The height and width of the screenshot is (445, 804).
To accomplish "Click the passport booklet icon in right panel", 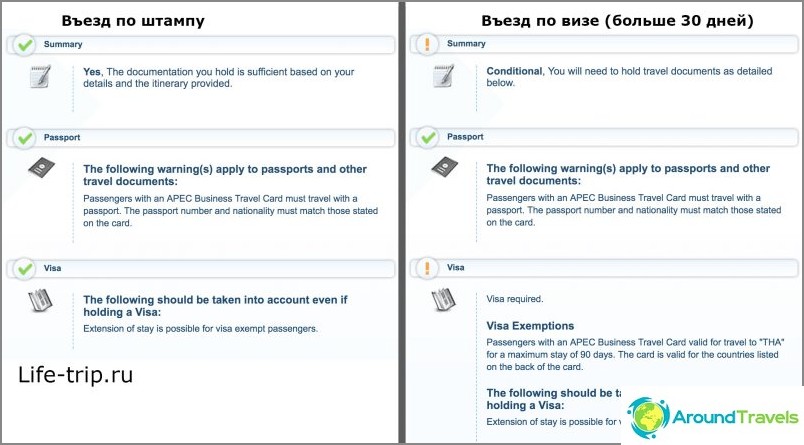I will [x=445, y=167].
